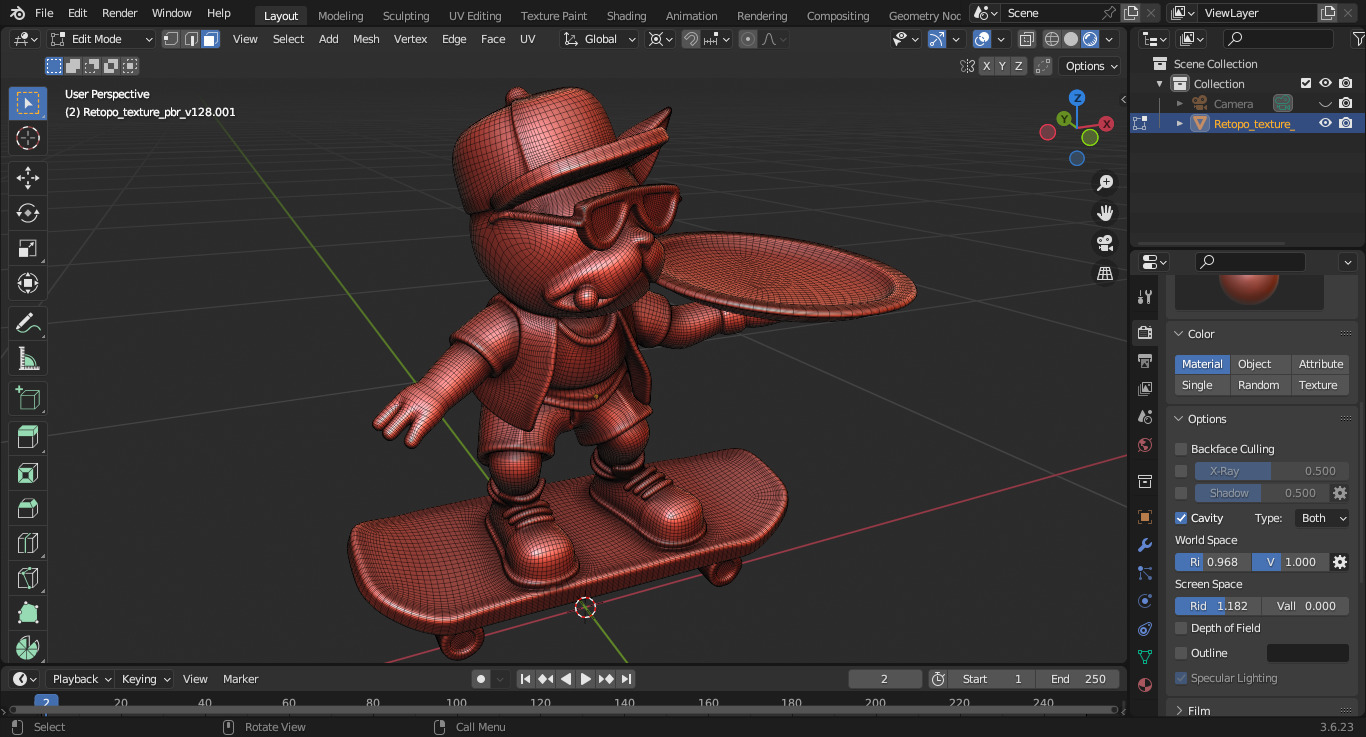Toggle the Specular Lighting checkbox
This screenshot has height=737, width=1366.
click(x=1181, y=678)
